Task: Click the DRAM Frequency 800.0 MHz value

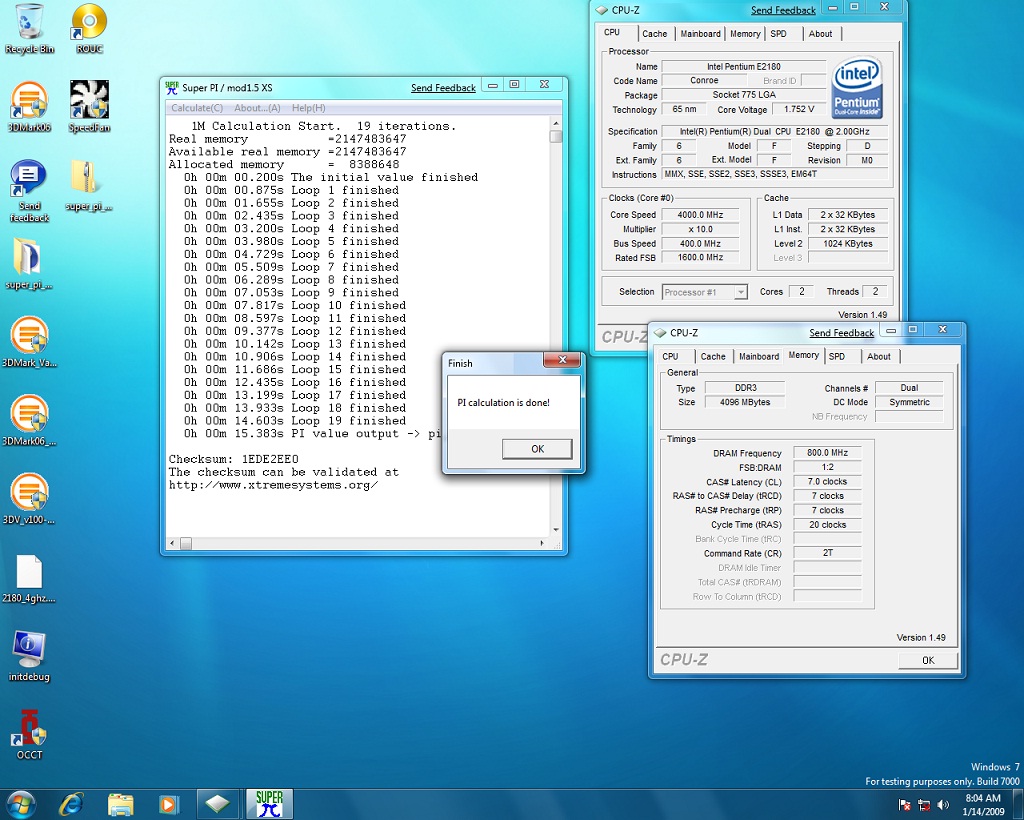Action: pos(827,452)
